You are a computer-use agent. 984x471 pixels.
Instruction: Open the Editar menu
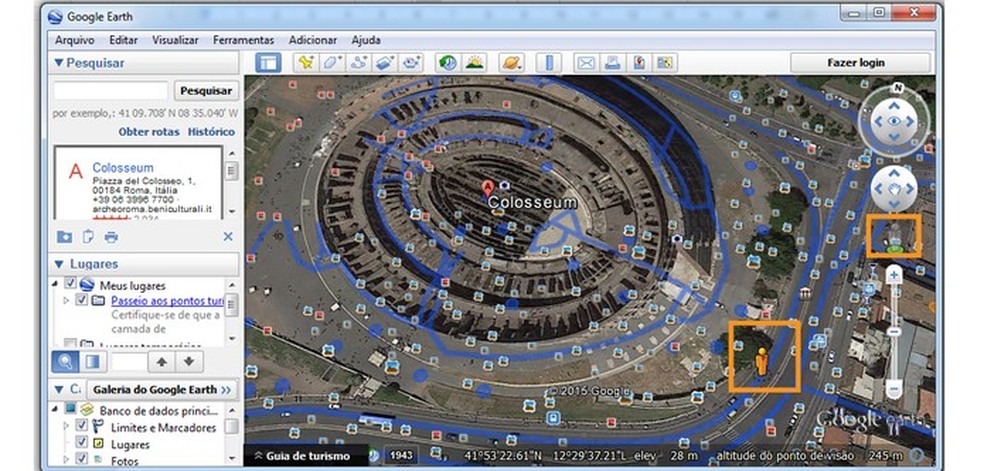(124, 40)
